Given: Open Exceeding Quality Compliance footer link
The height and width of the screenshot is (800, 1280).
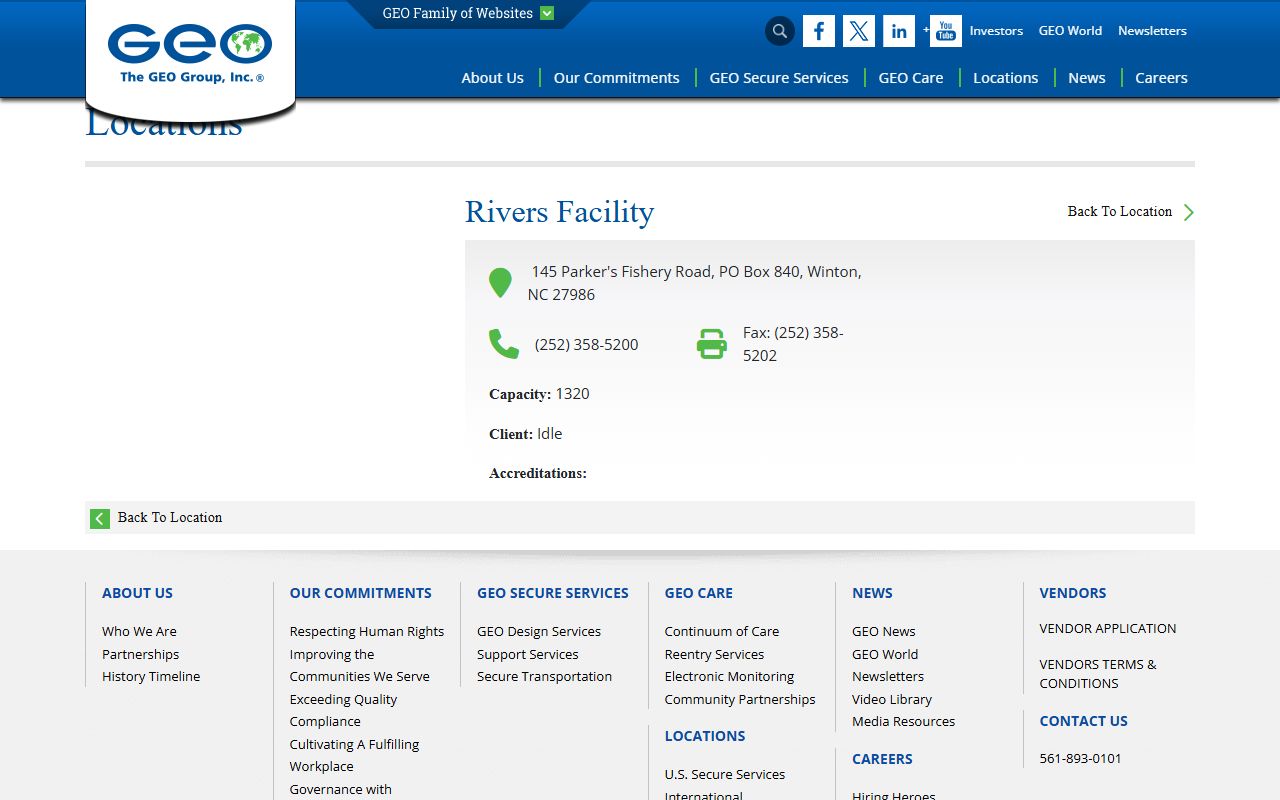Looking at the screenshot, I should pyautogui.click(x=343, y=710).
